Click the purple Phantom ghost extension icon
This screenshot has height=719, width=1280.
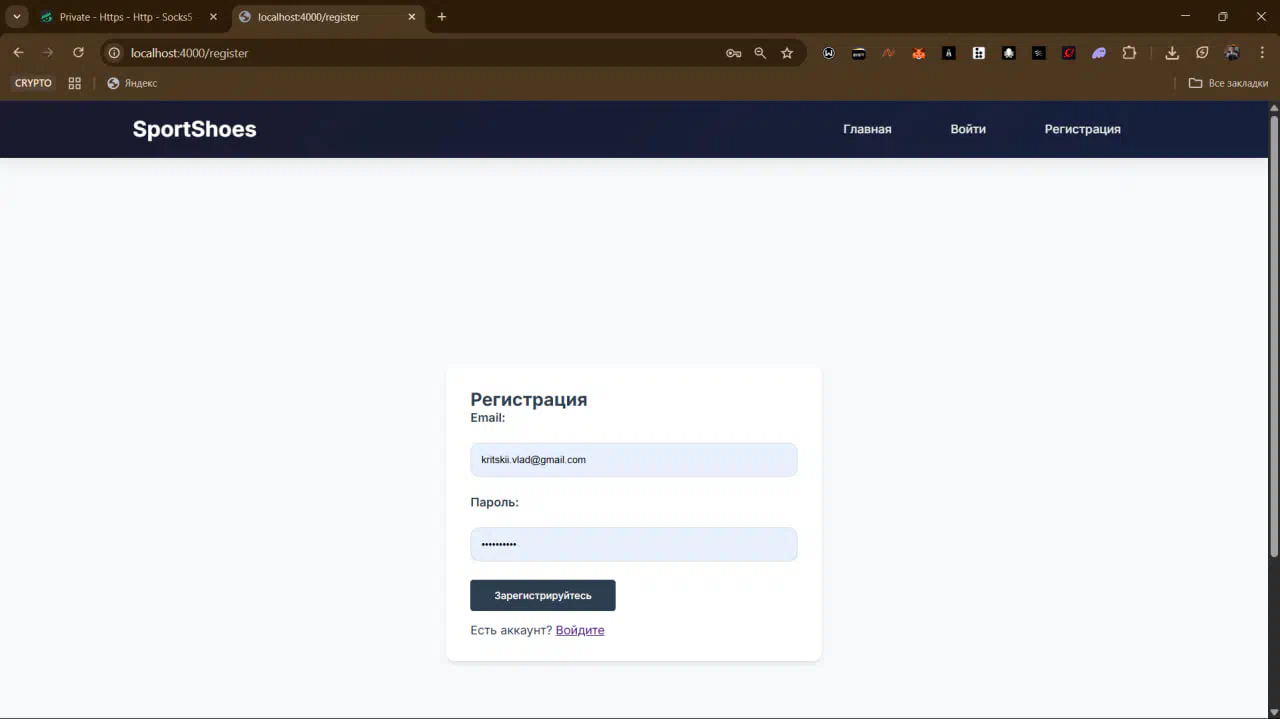coord(1099,53)
